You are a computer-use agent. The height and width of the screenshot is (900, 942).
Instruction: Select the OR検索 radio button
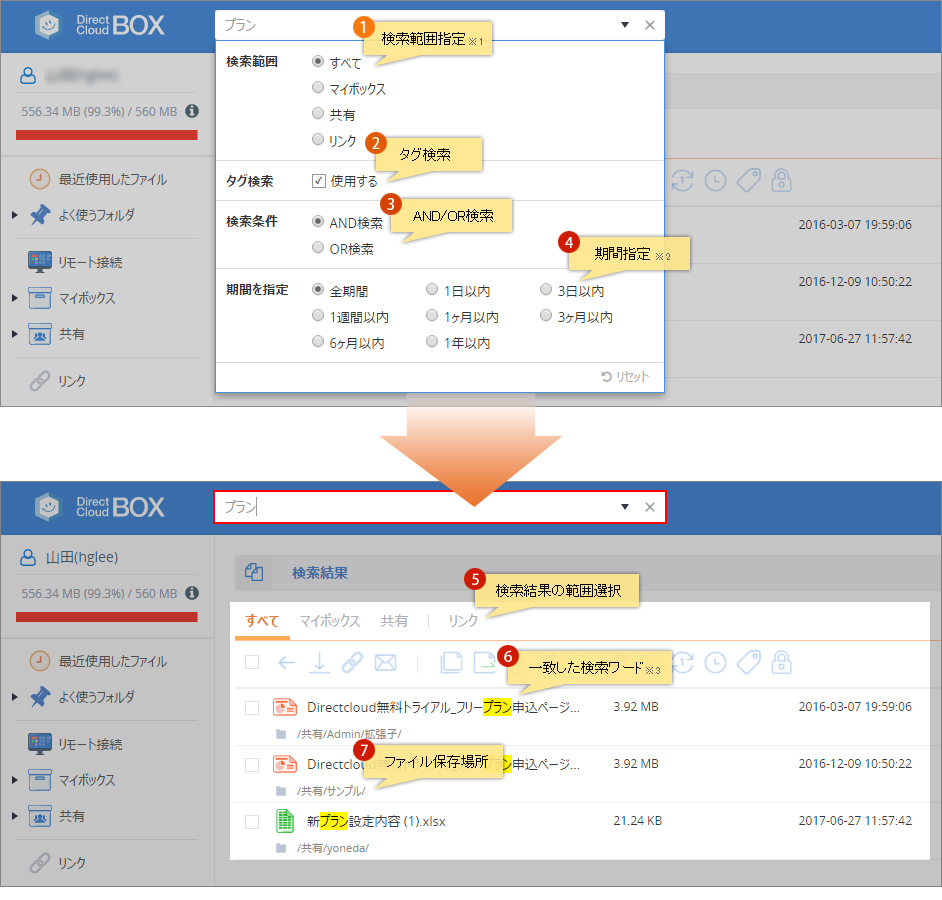318,248
